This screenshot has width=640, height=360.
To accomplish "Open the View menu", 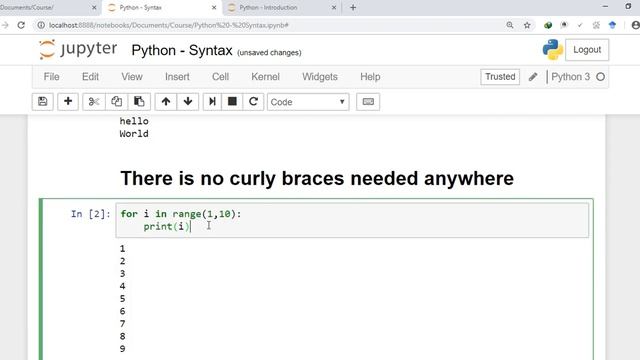I will point(132,77).
